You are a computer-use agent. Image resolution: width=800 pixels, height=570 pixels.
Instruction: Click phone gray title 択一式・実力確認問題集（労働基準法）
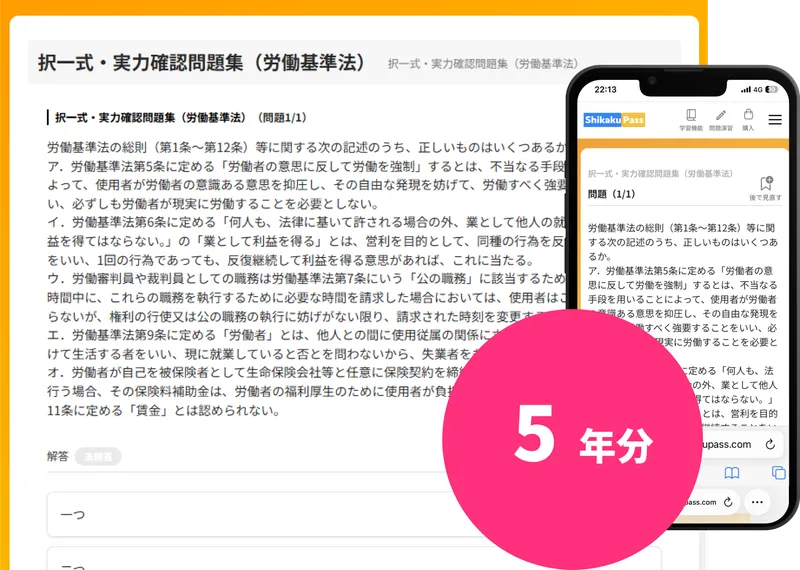[x=660, y=174]
